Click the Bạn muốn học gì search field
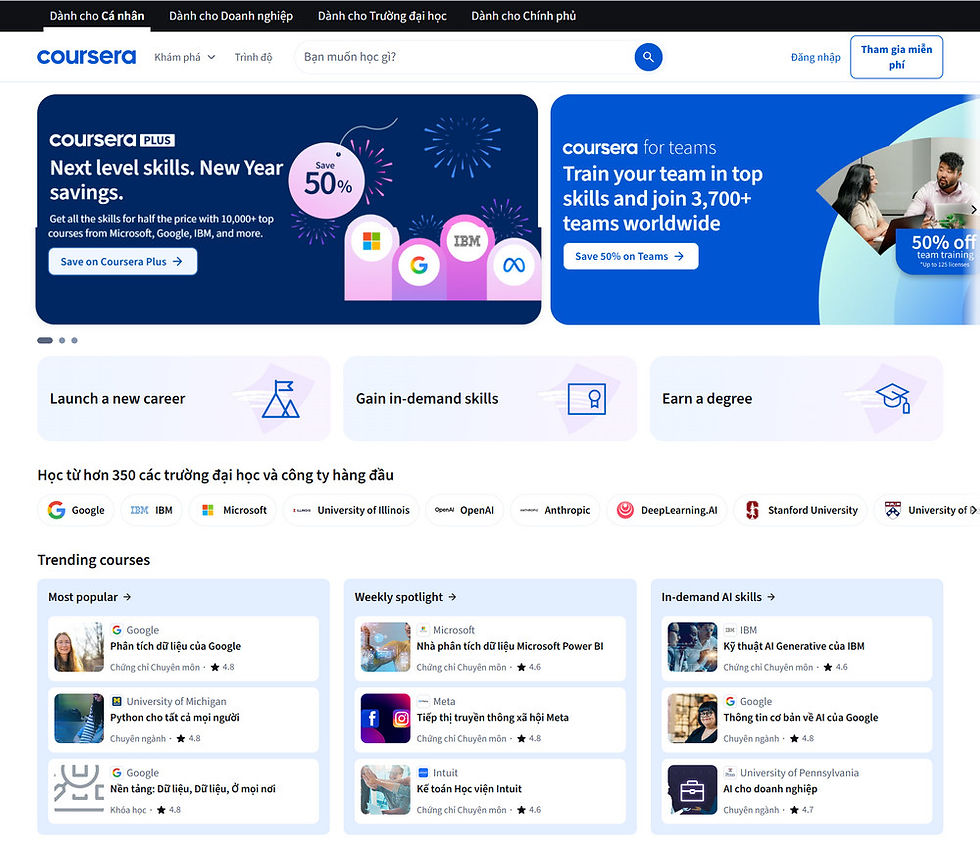Image resolution: width=980 pixels, height=850 pixels. click(x=450, y=57)
